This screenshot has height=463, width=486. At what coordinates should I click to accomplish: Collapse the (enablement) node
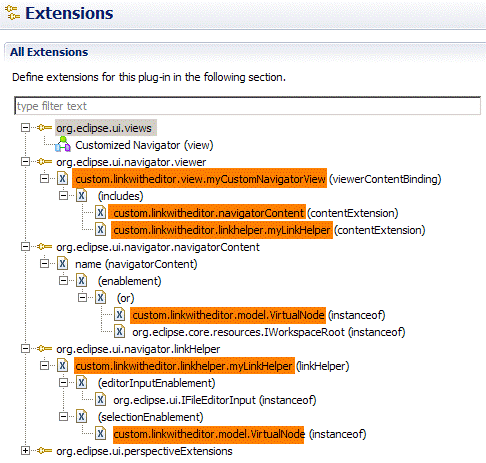[x=63, y=281]
